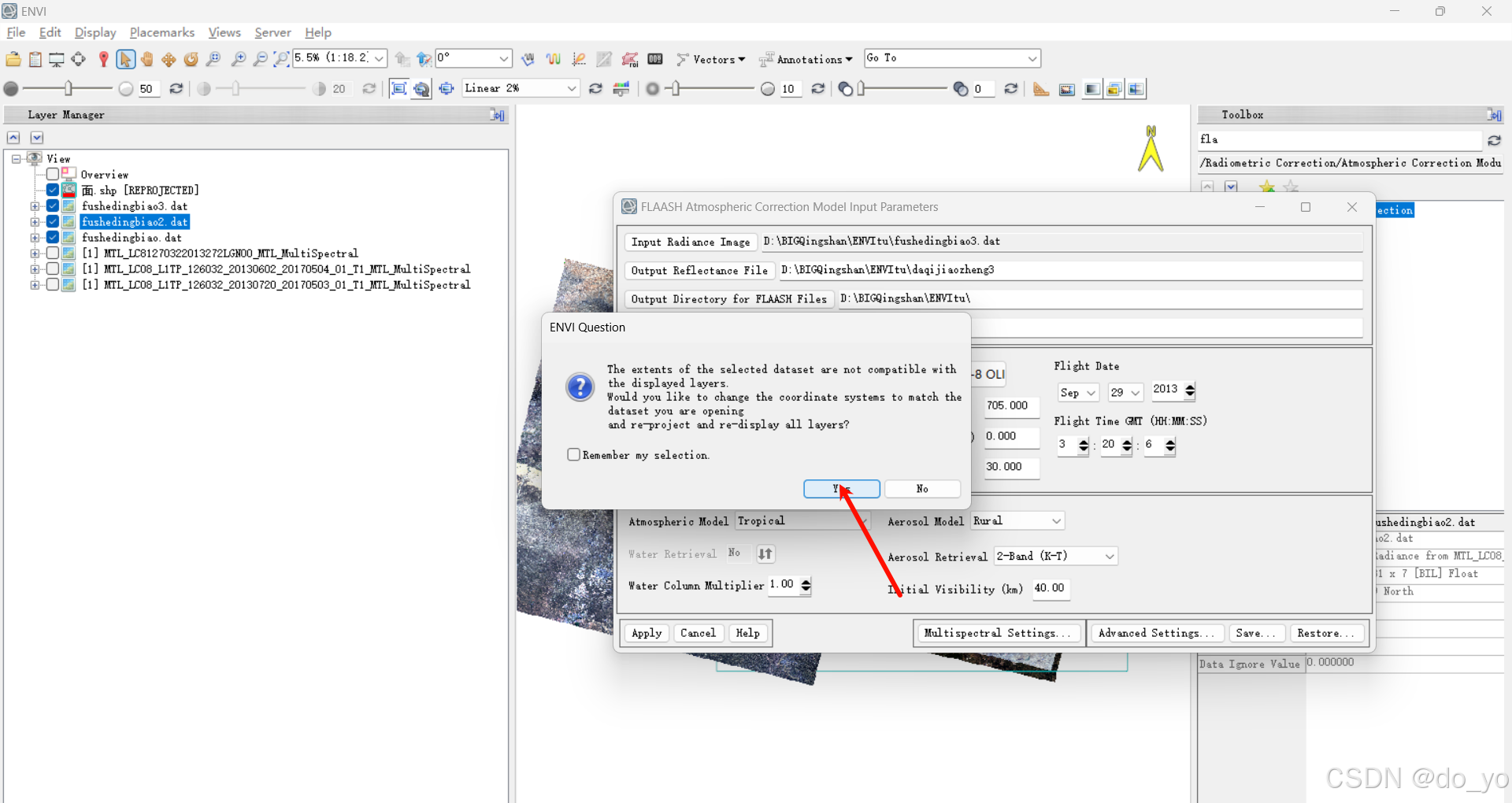Click the Mensuration ruler icon
The height and width of the screenshot is (803, 1512).
tap(1041, 89)
